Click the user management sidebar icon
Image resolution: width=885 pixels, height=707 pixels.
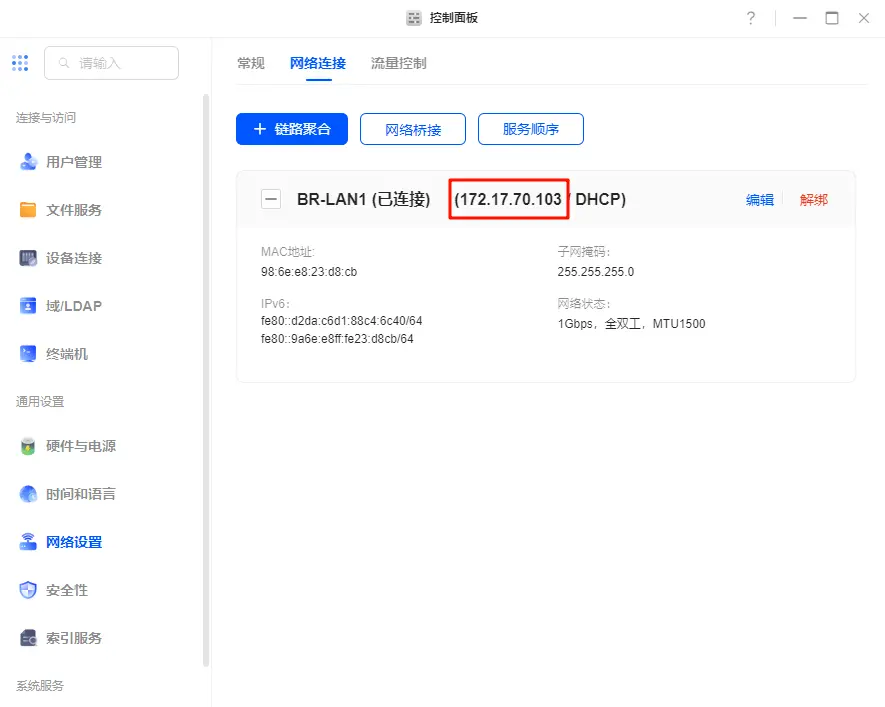pyautogui.click(x=29, y=162)
